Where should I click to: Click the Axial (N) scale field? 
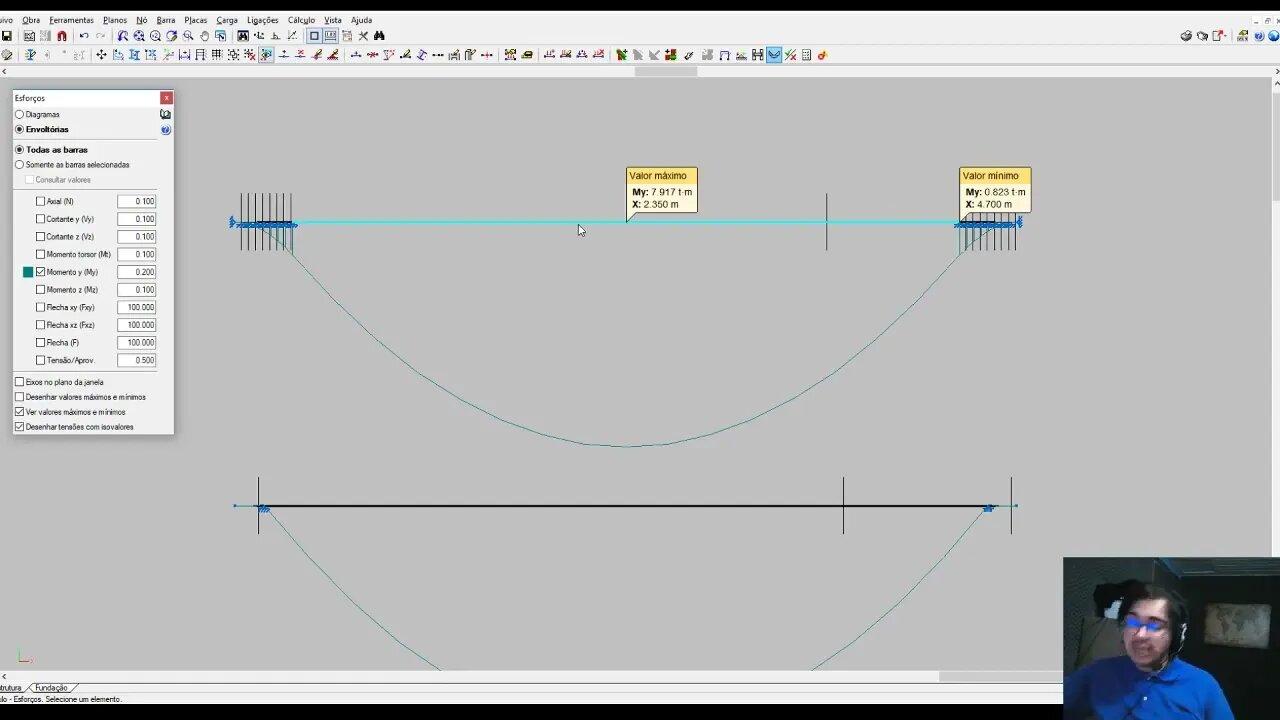136,201
